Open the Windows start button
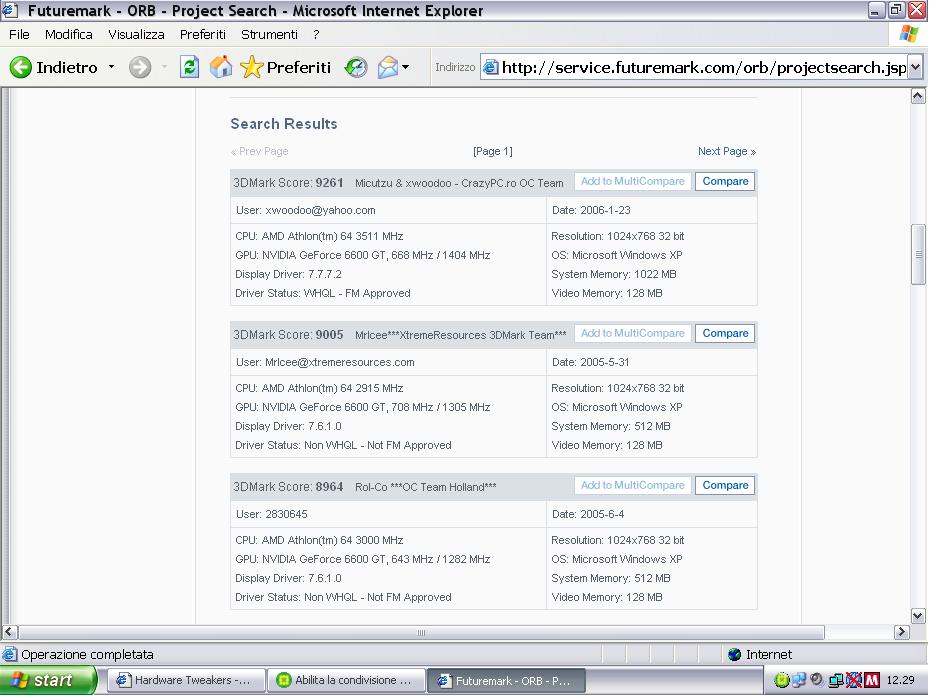Screen dimensions: 946x696 47,680
